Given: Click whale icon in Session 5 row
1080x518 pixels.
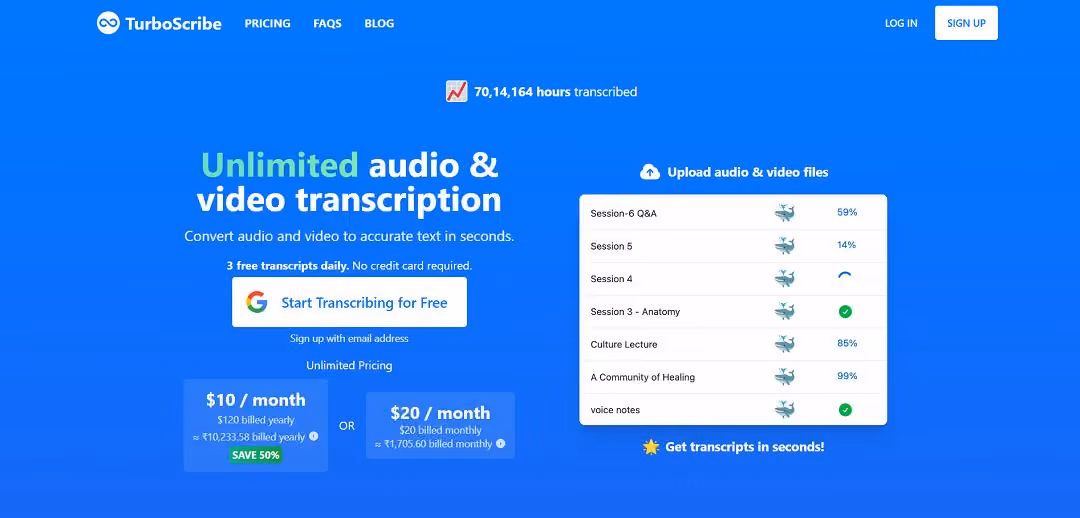Looking at the screenshot, I should [x=784, y=246].
